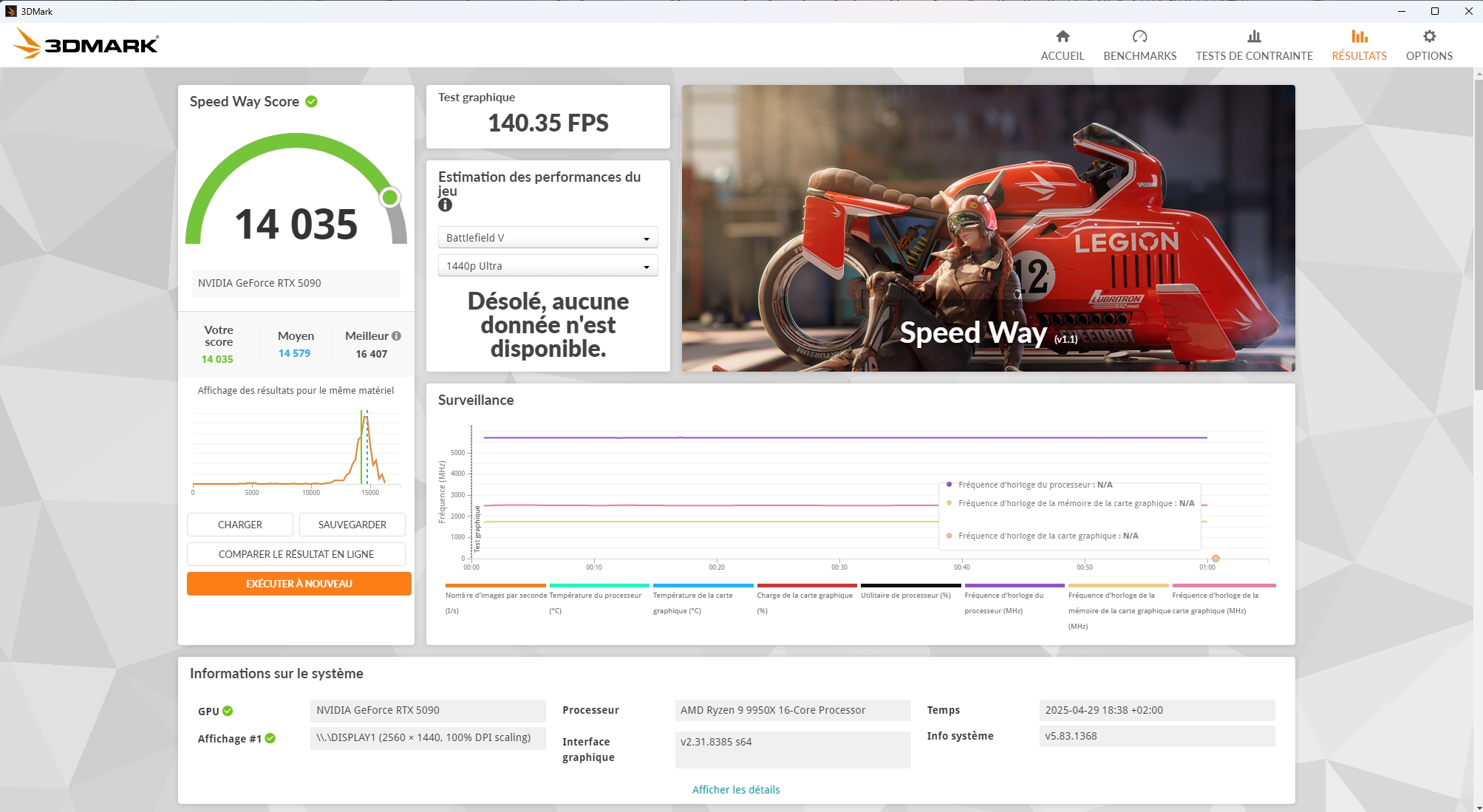Click EXÉCUTER À NOUVEAU button

299,584
